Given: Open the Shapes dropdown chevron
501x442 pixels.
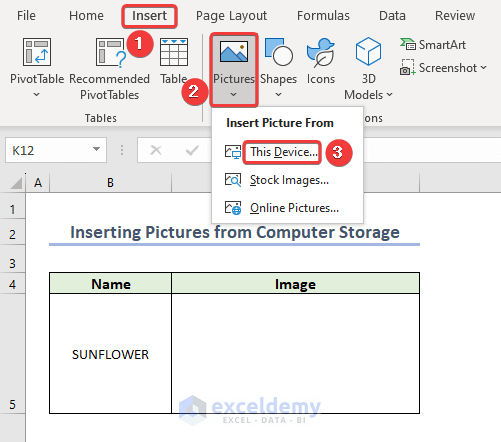Looking at the screenshot, I should click(x=279, y=95).
